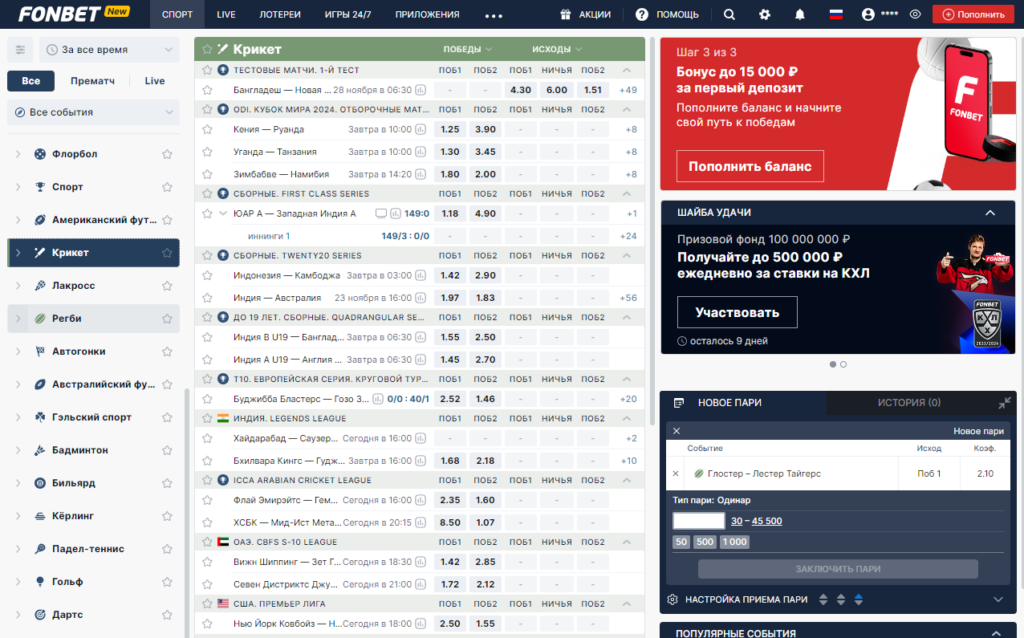The height and width of the screenshot is (638, 1024).
Task: Toggle balance visibility eye icon
Action: [915, 14]
